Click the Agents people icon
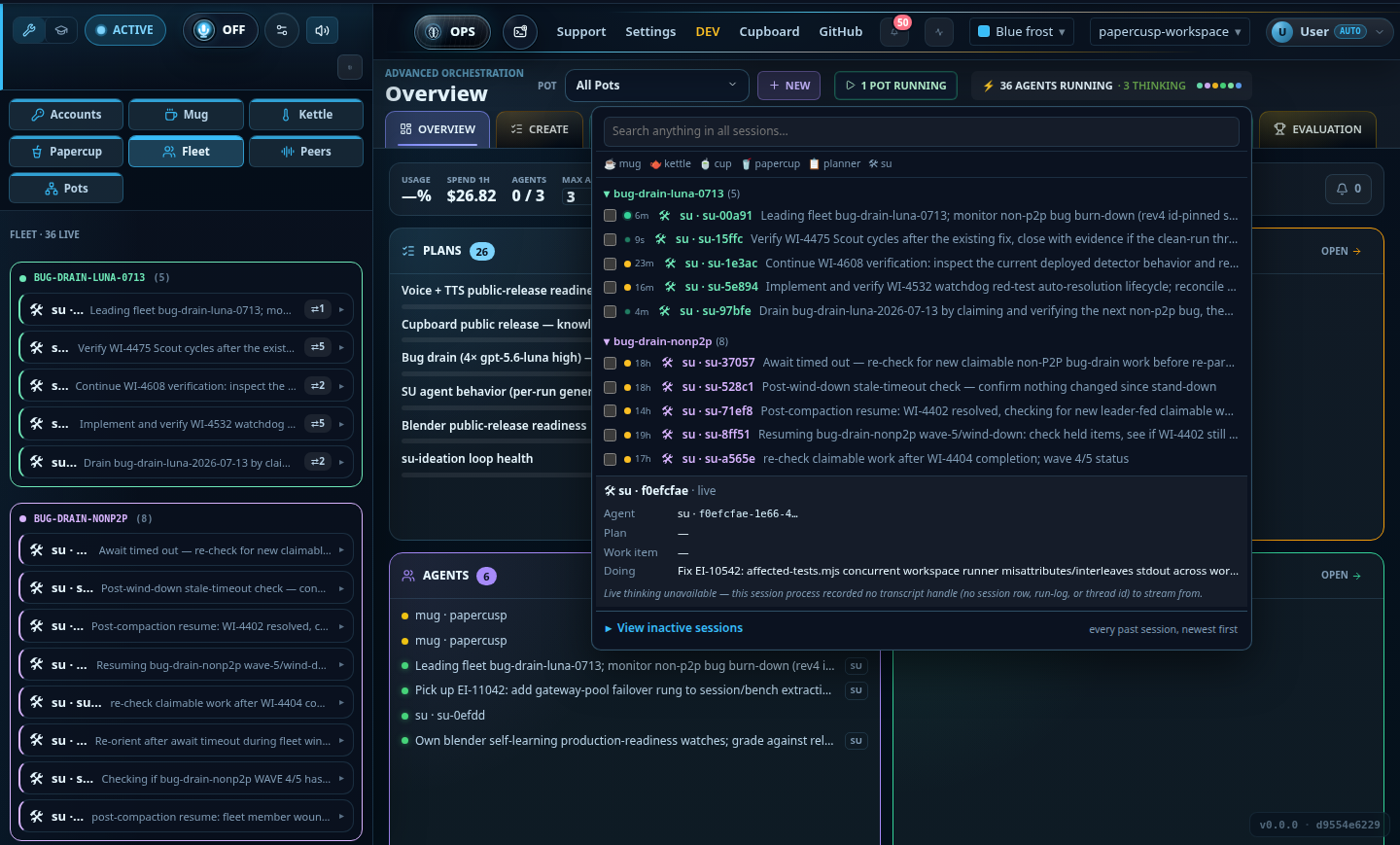1400x845 pixels. coord(408,576)
